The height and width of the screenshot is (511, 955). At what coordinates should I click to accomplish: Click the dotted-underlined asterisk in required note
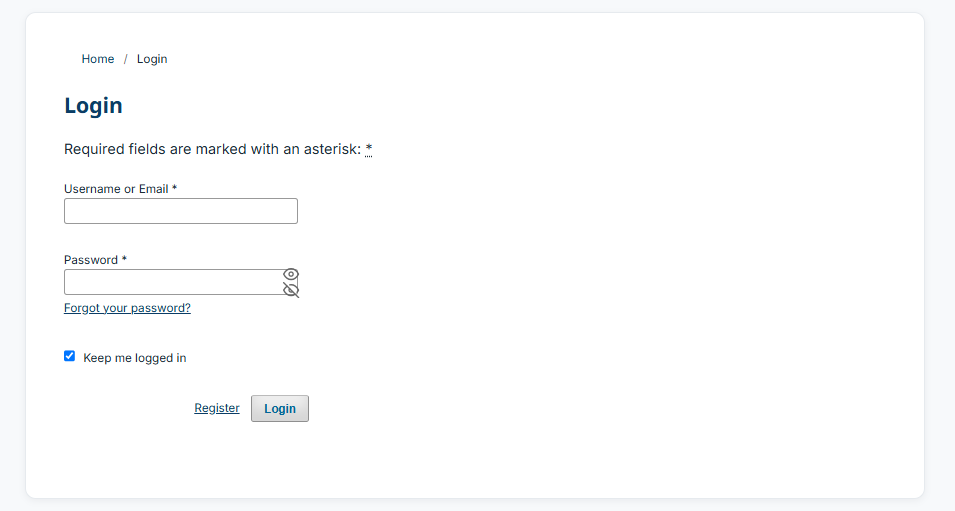[x=368, y=149]
